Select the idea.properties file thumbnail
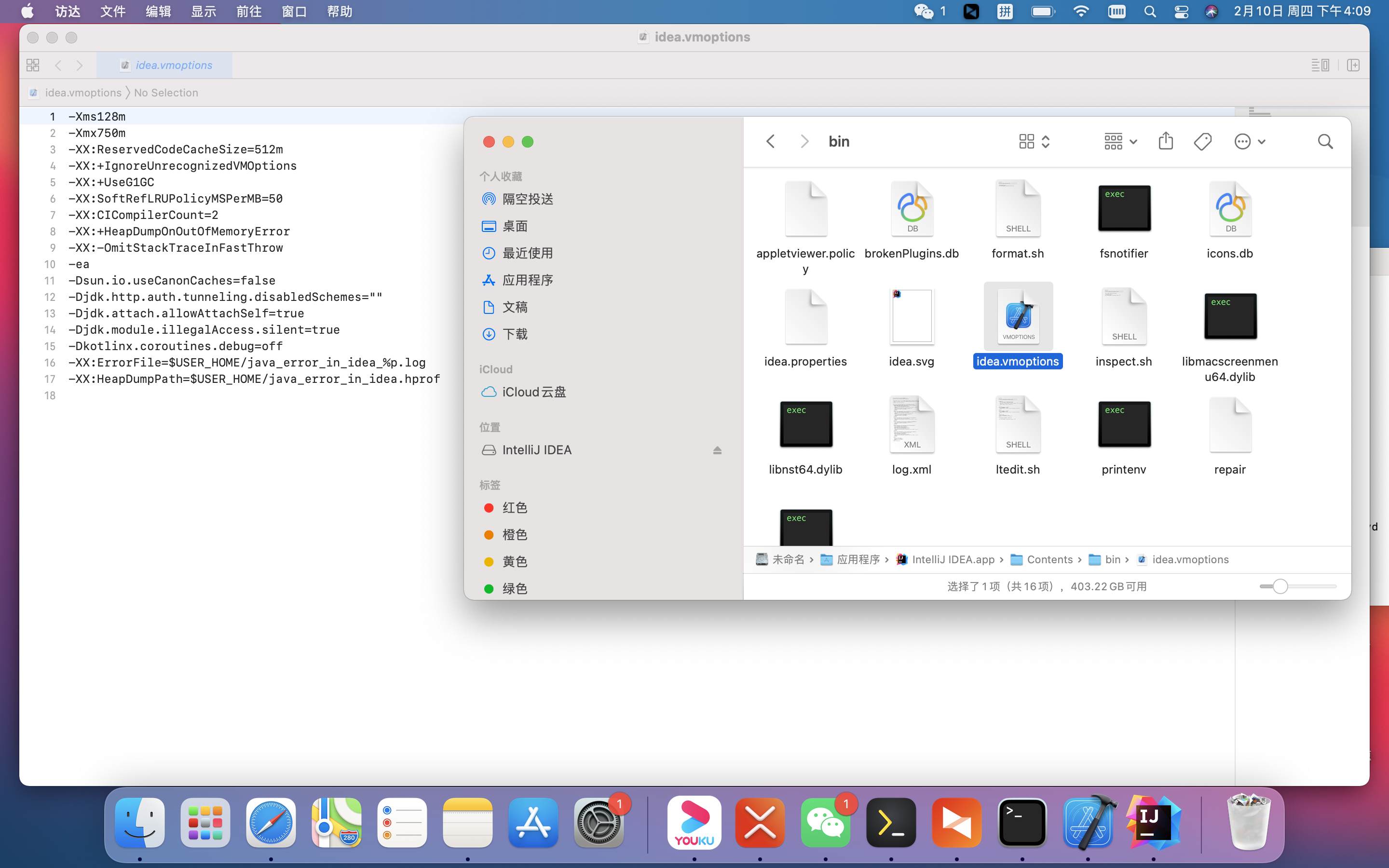 (805, 316)
